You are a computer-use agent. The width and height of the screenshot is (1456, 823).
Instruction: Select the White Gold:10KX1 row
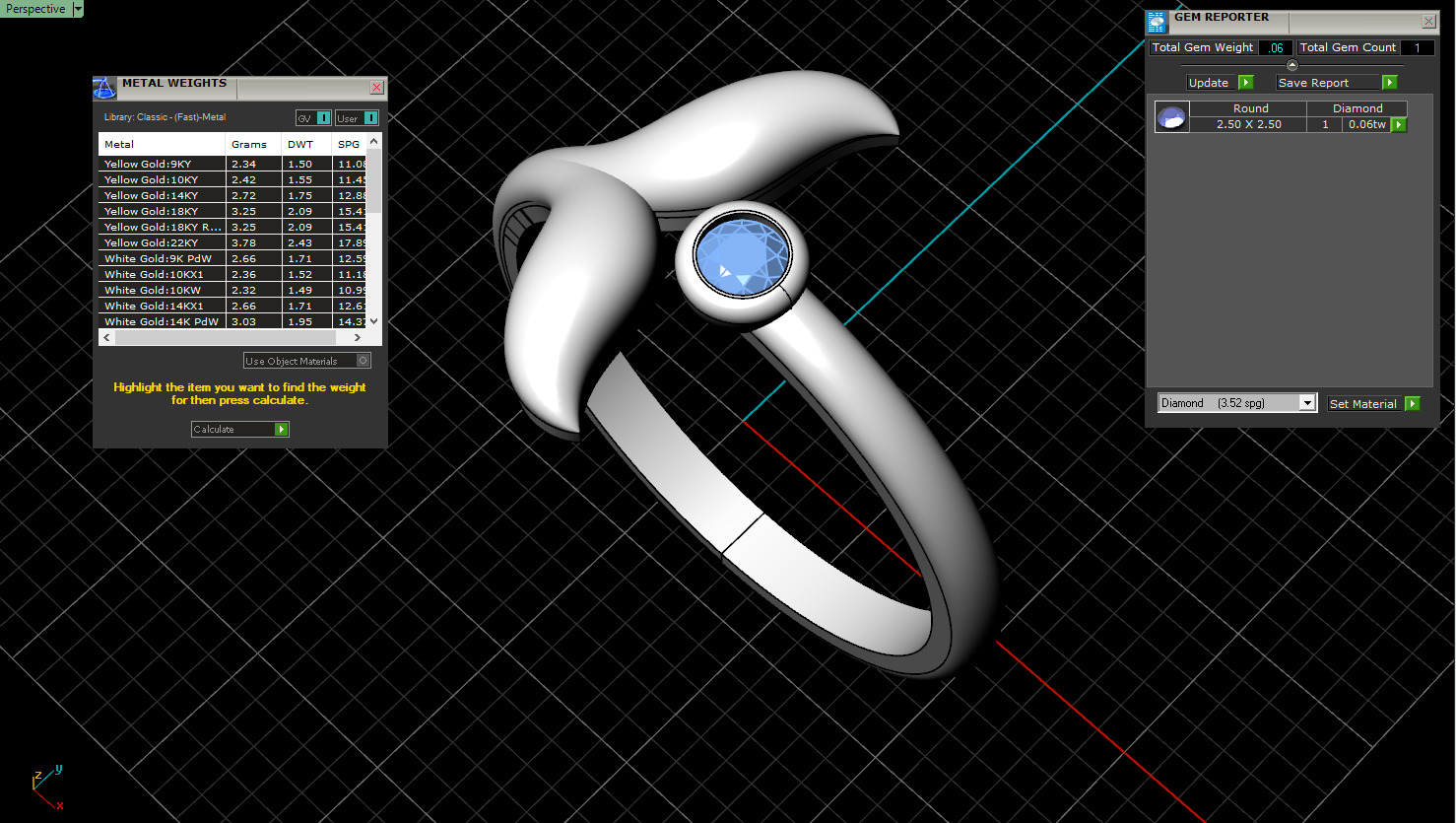coord(232,275)
